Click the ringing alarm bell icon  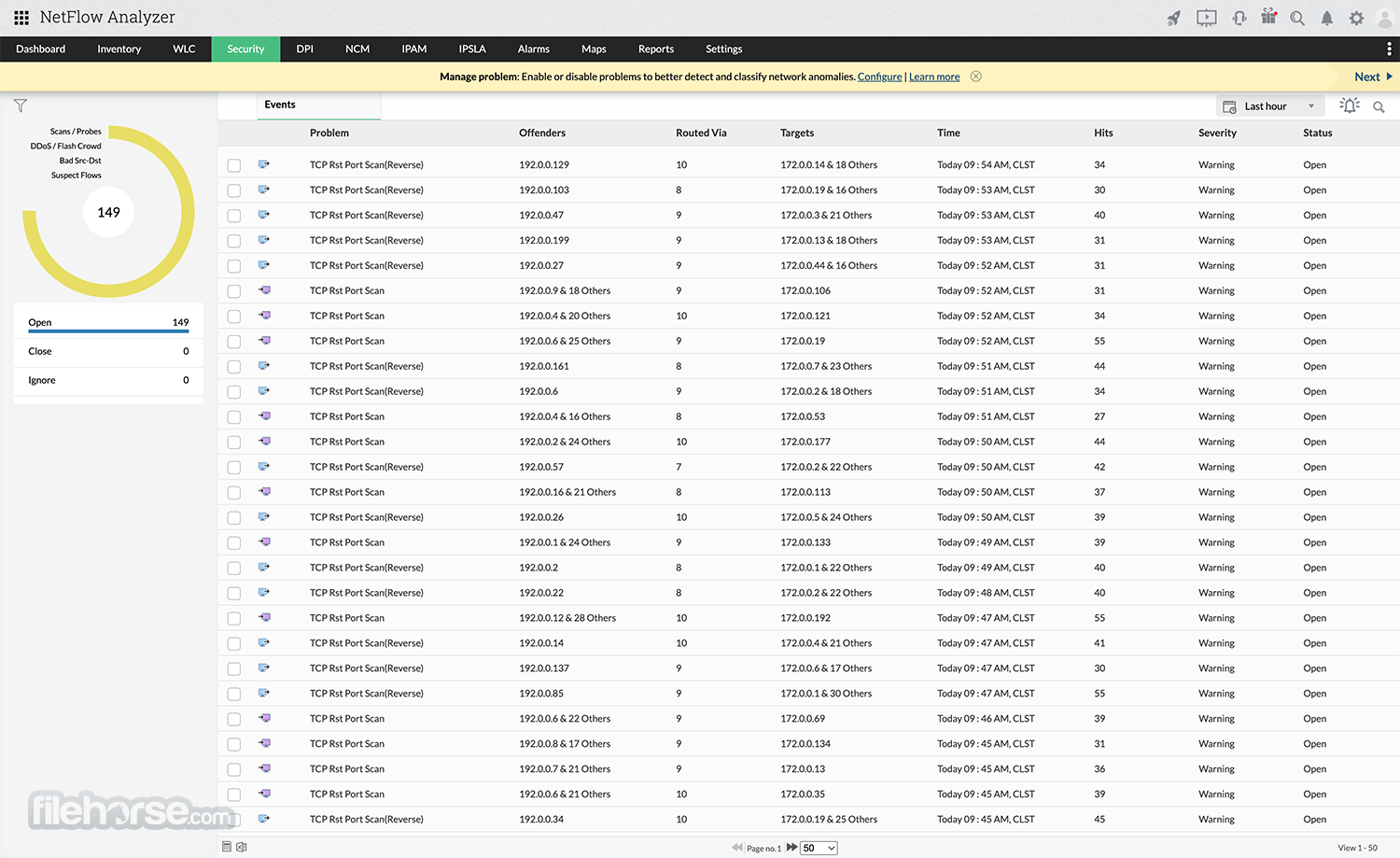[1350, 105]
